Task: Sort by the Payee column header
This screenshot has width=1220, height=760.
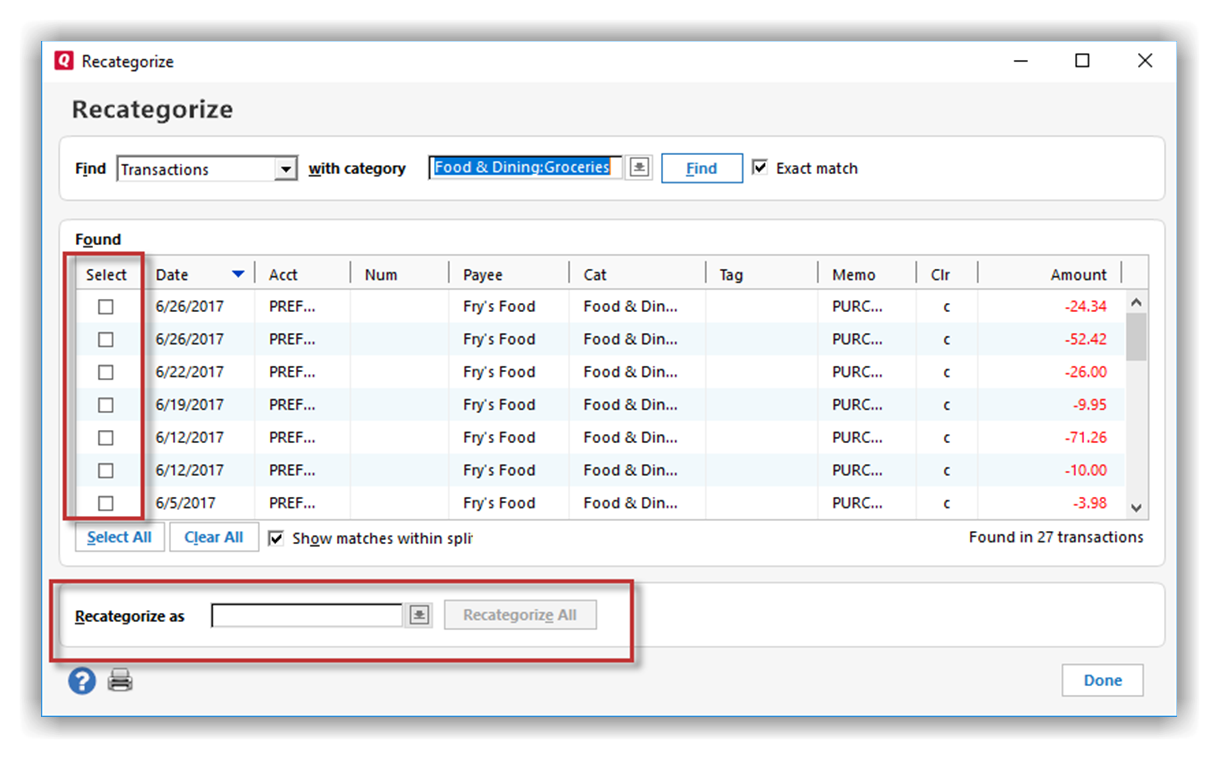Action: (483, 275)
